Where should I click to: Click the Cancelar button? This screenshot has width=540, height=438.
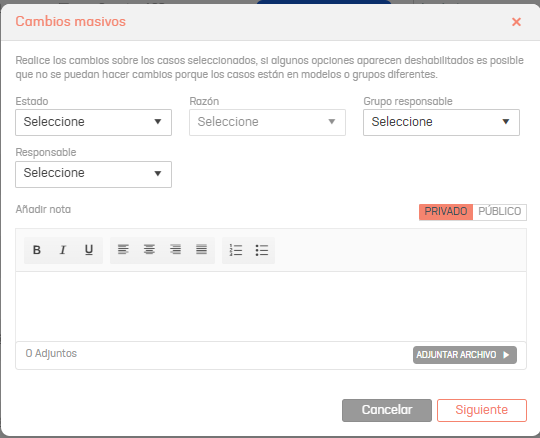point(387,410)
